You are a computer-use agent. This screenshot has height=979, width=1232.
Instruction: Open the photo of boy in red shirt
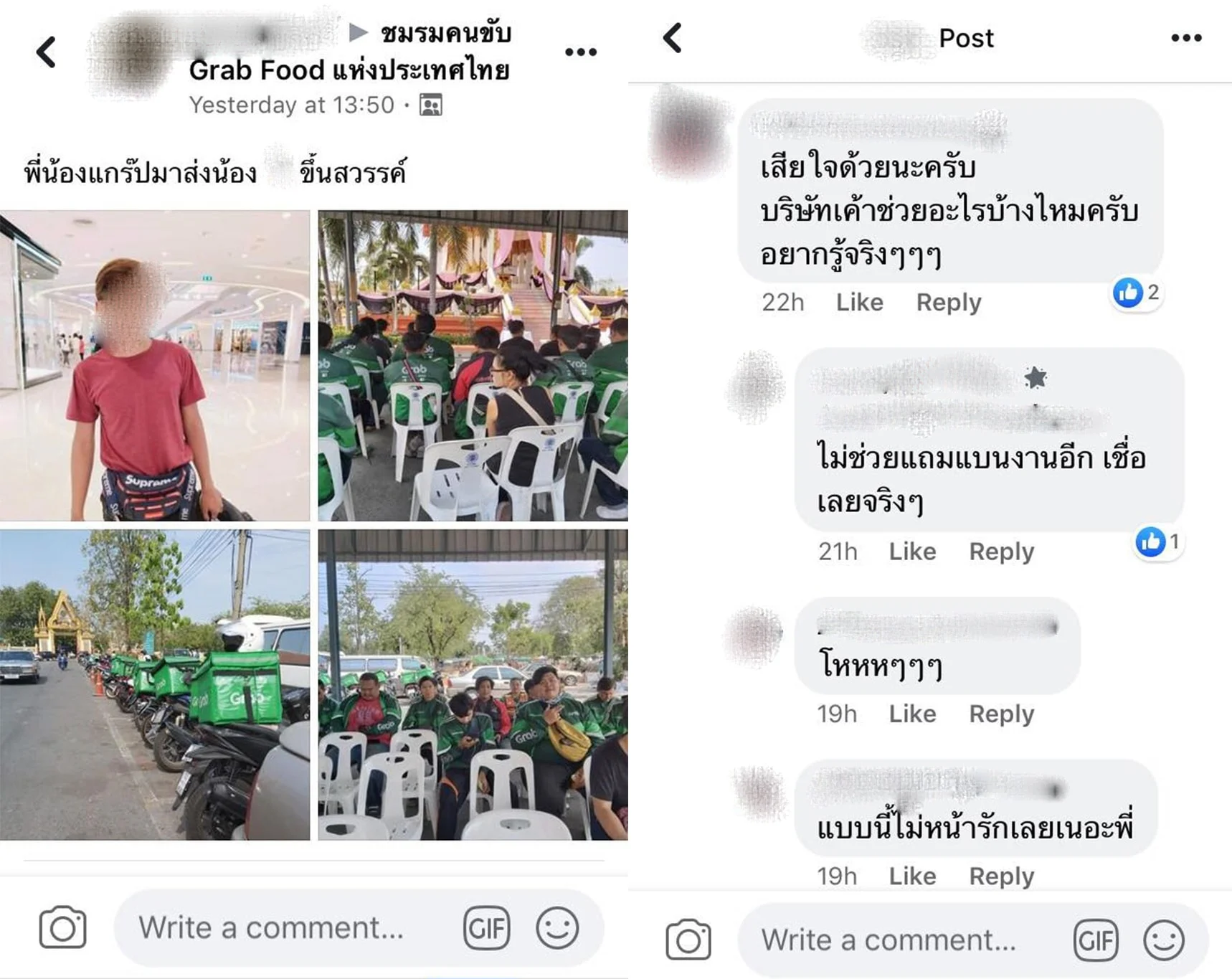[155, 365]
